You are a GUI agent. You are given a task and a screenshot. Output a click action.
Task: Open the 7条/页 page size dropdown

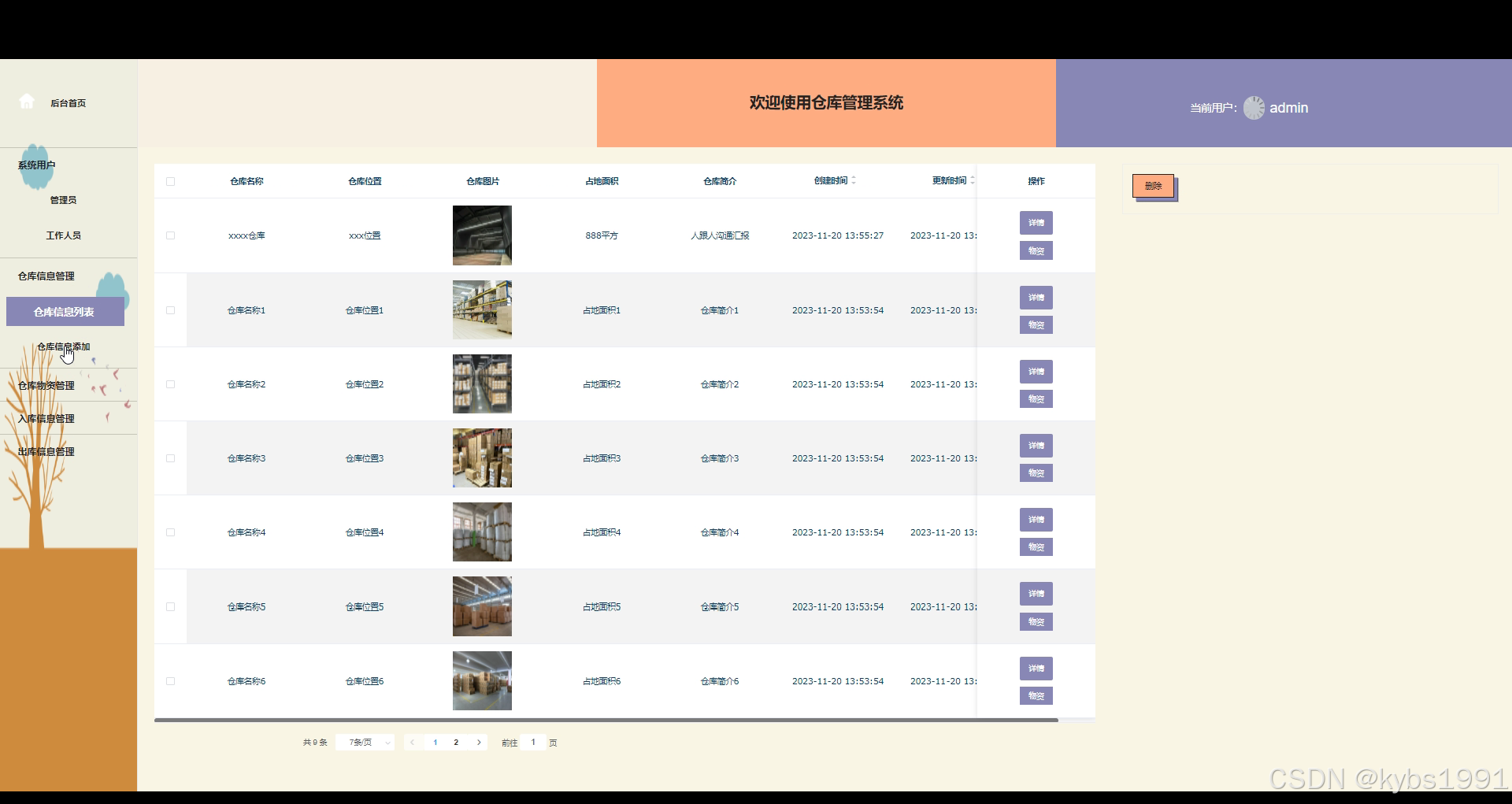tap(365, 743)
